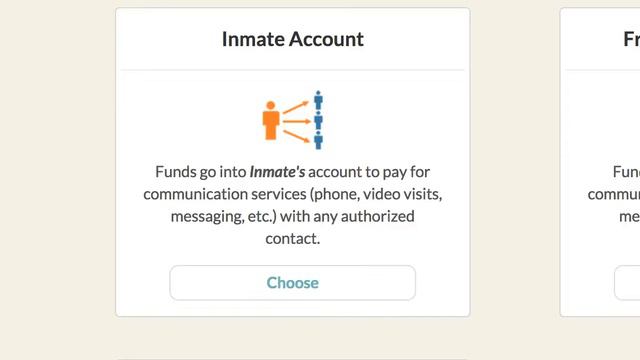The image size is (640, 360).
Task: Click the middle blue person figure
Action: [x=318, y=120]
